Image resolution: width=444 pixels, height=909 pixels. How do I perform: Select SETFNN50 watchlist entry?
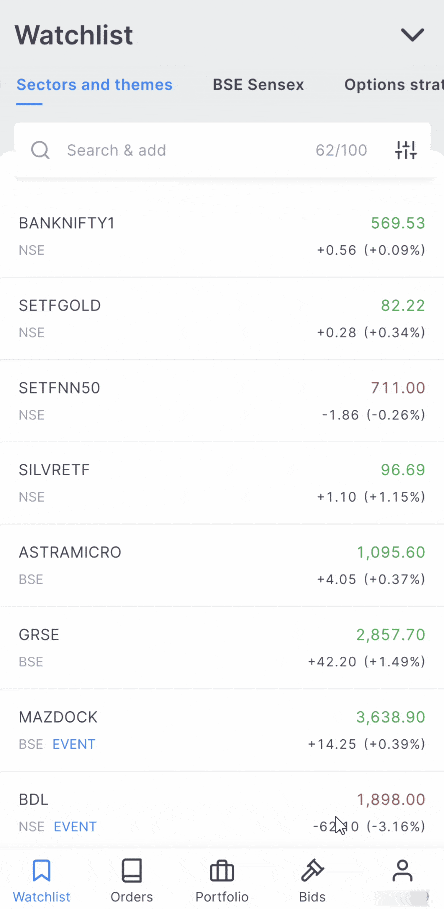(222, 401)
